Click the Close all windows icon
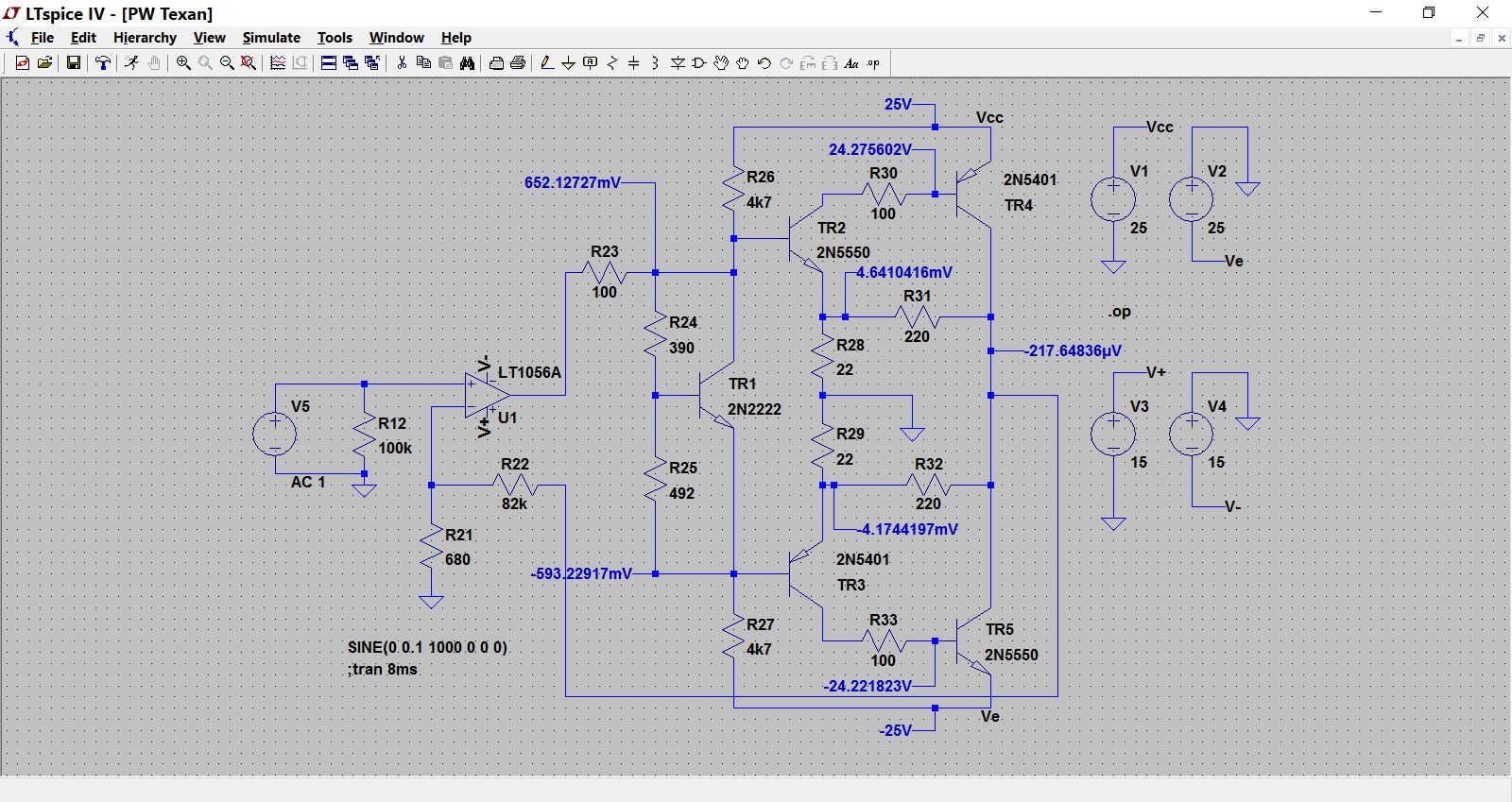Image resolution: width=1512 pixels, height=802 pixels. click(x=372, y=63)
